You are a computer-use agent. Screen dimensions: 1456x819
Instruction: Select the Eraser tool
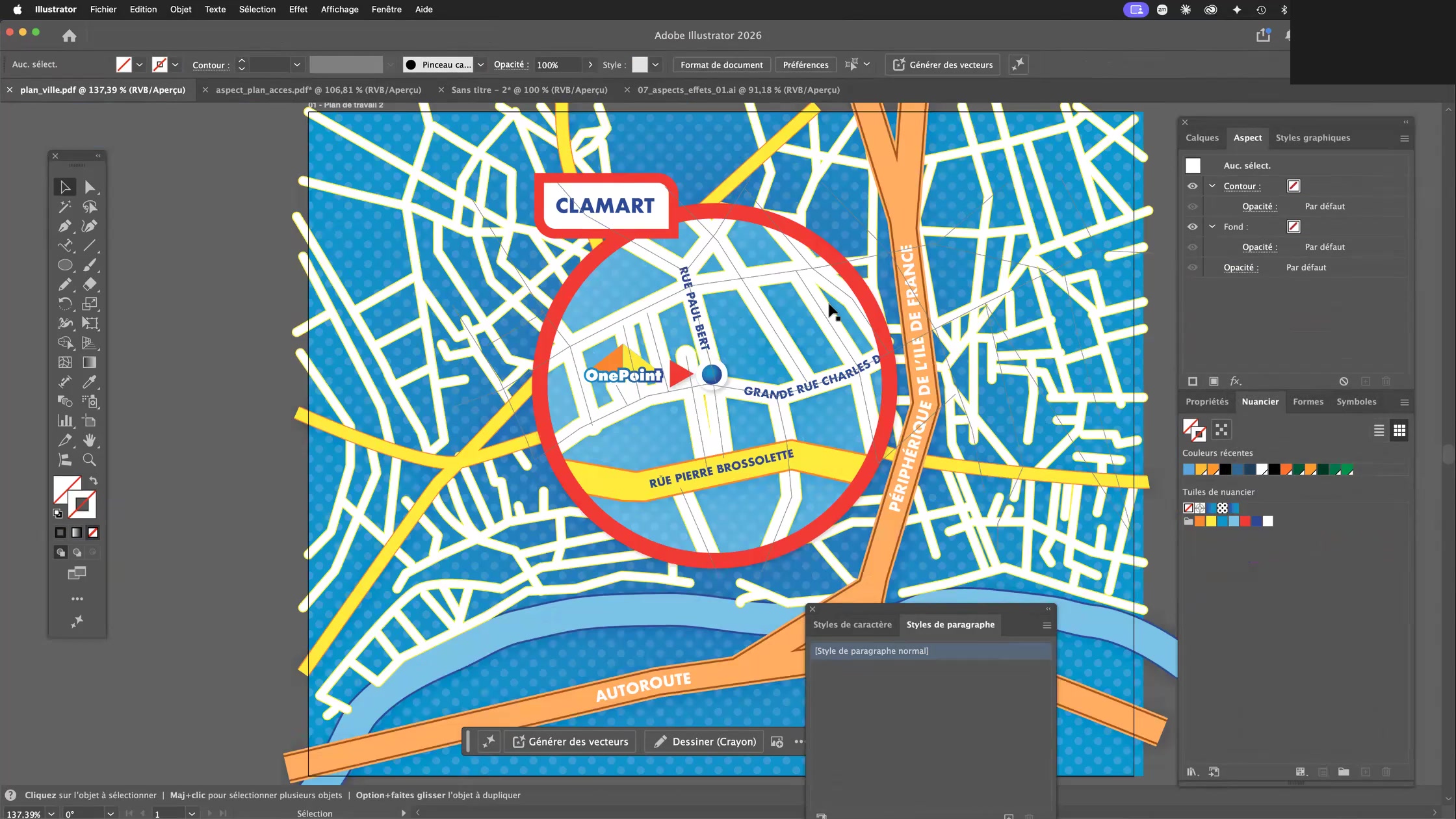coord(90,285)
